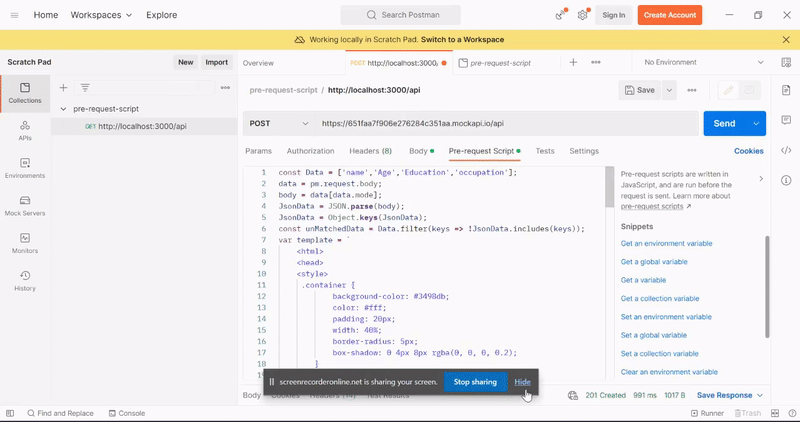This screenshot has width=800, height=422.
Task: Click the plus icon to create collection
Action: (x=64, y=88)
